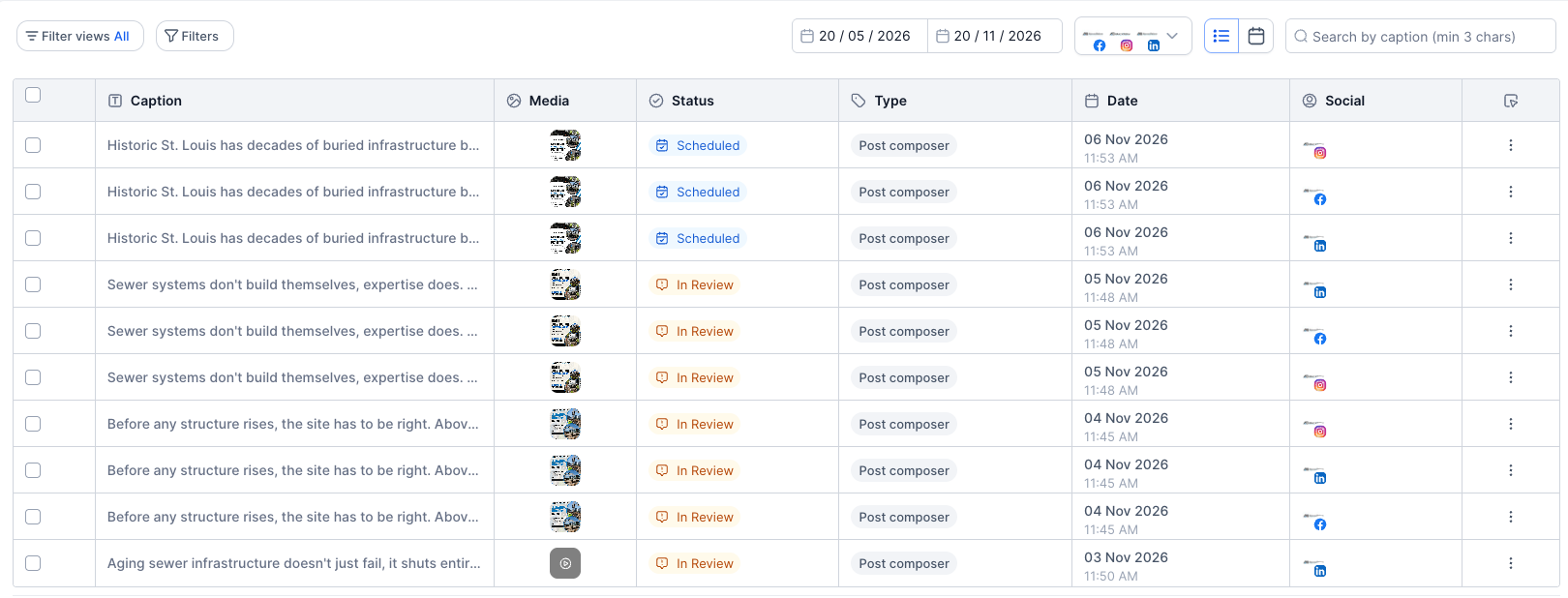Click the video media icon for Aging sewer post

(565, 563)
